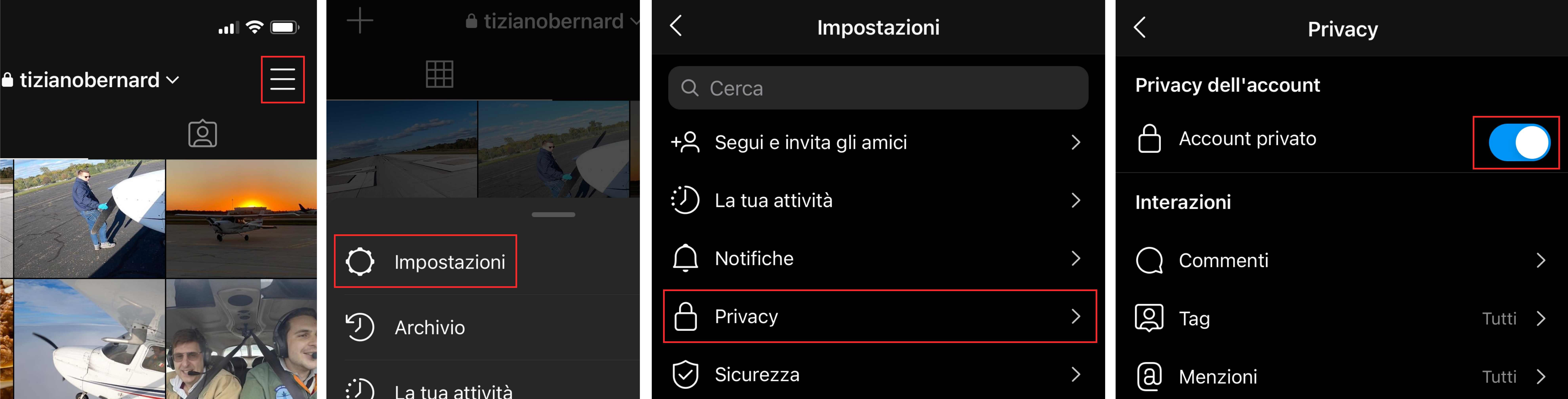Open Commenti interaction settings
This screenshot has width=1568, height=399.
1342,260
